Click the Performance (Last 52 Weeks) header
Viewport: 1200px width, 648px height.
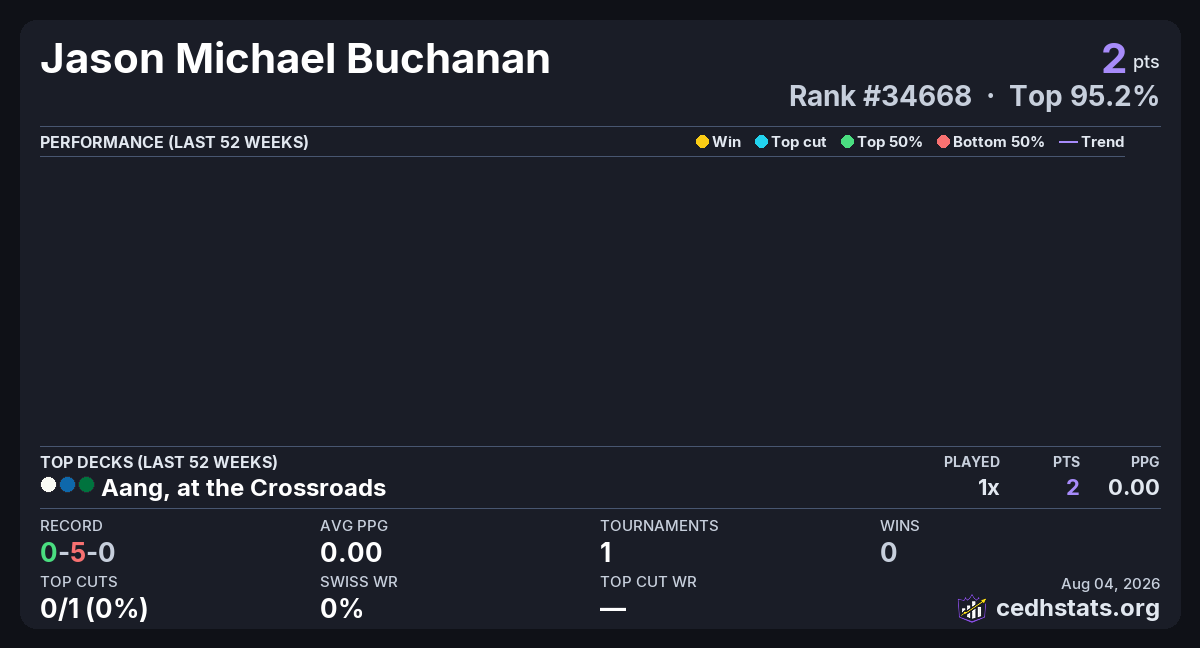(x=174, y=142)
